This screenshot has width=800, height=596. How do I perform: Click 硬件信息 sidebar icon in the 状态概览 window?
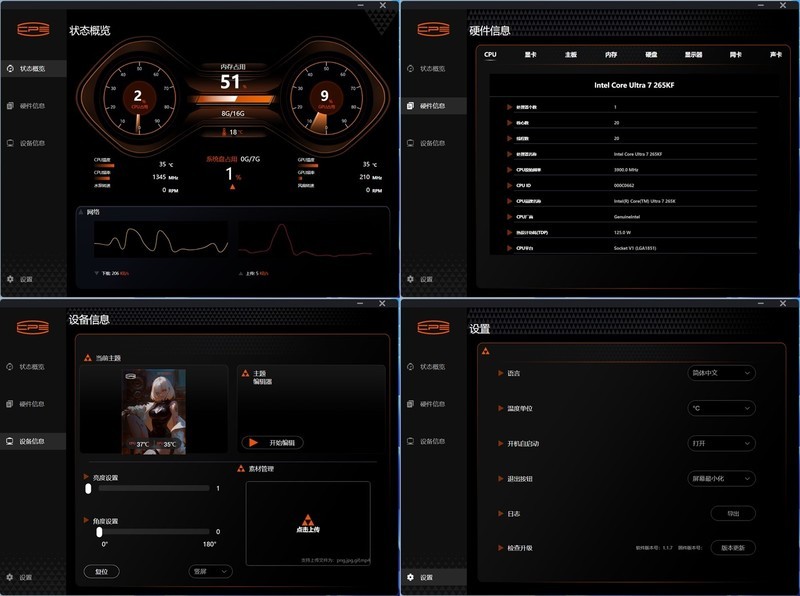click(x=10, y=106)
